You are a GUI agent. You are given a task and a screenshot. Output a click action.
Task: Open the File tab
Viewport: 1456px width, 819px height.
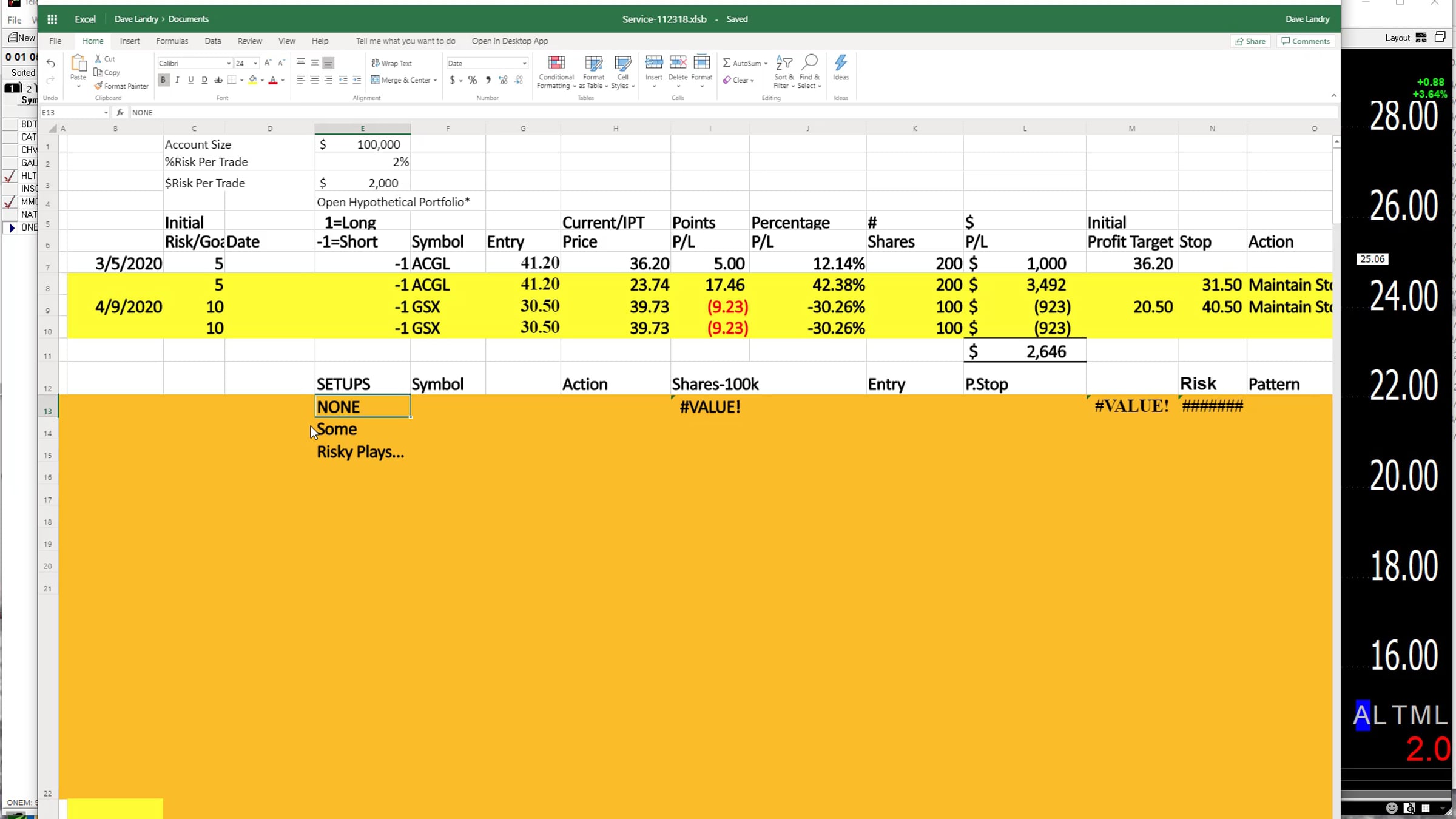pyautogui.click(x=55, y=41)
